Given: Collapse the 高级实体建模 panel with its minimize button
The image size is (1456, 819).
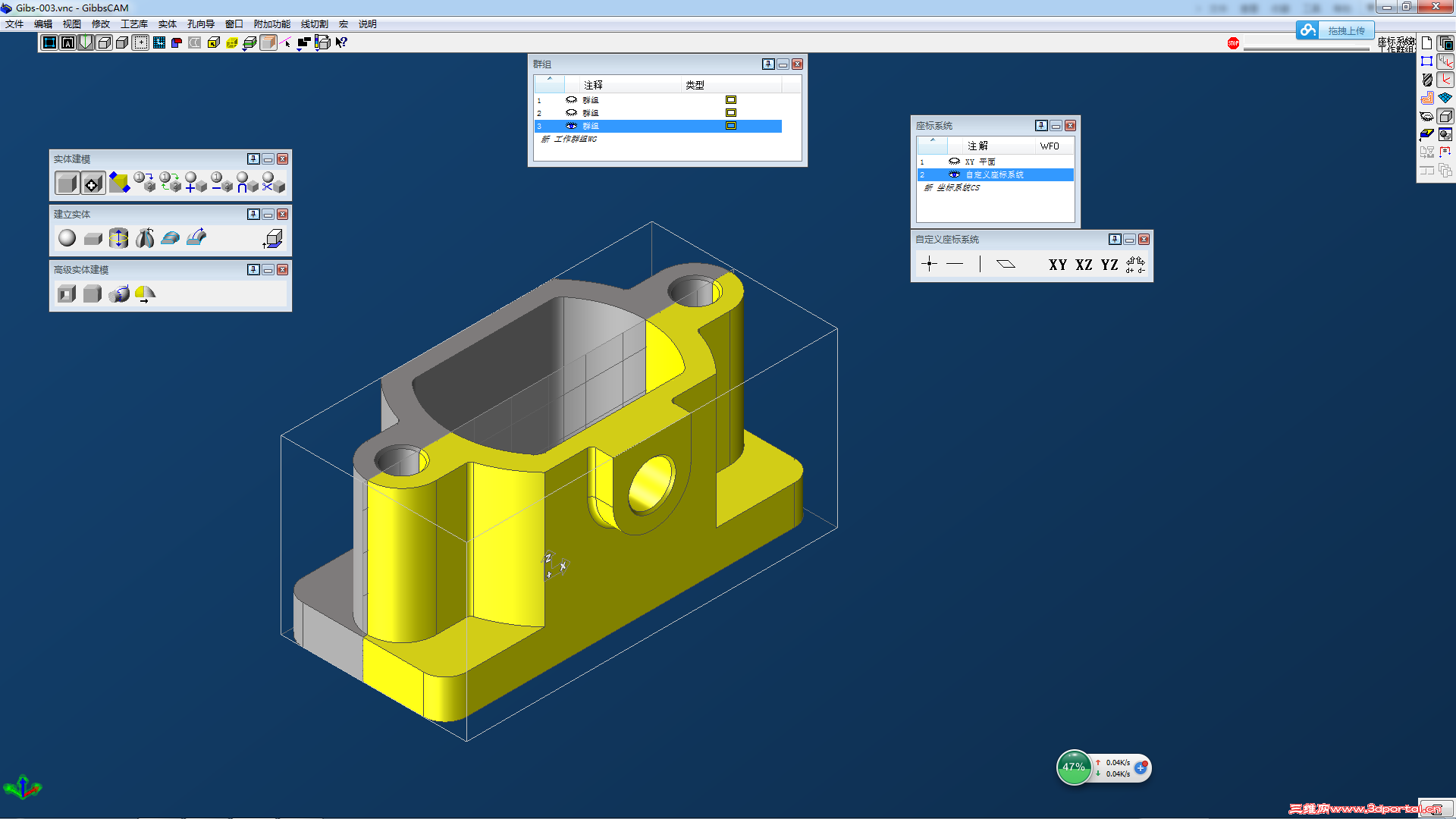Looking at the screenshot, I should 268,270.
